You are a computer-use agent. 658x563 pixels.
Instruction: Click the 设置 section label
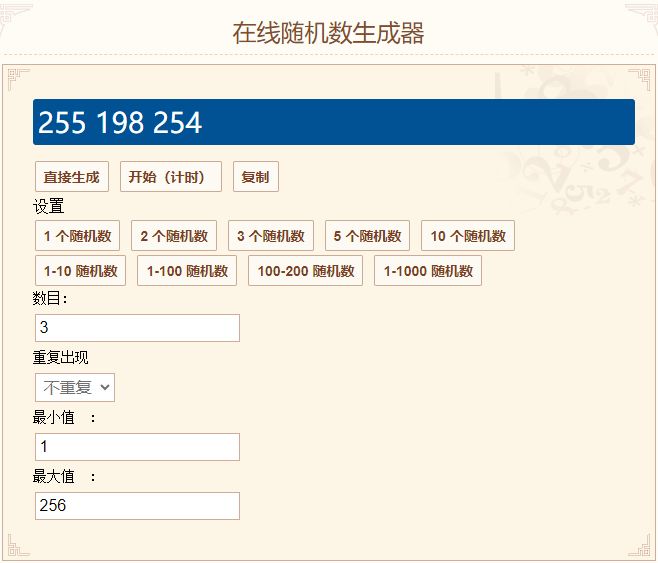click(49, 206)
